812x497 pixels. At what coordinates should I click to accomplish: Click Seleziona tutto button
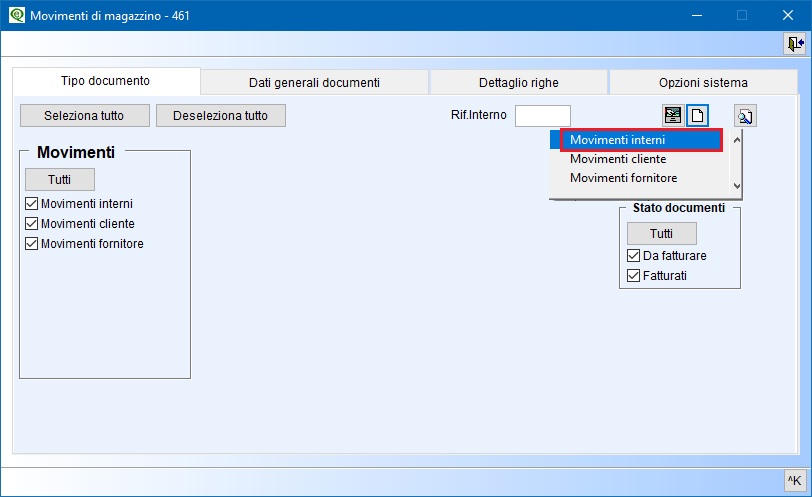[x=84, y=115]
